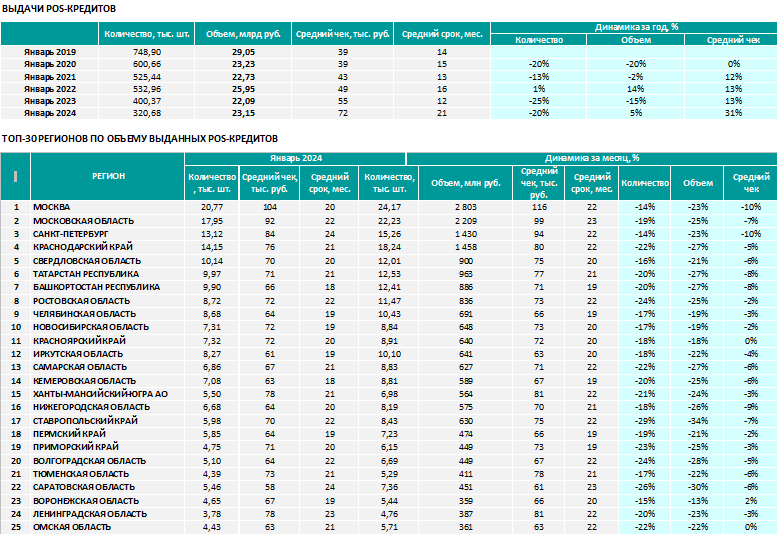The height and width of the screenshot is (534, 777).
Task: Select the 'Объем, млн руб.' column header
Action: (466, 183)
